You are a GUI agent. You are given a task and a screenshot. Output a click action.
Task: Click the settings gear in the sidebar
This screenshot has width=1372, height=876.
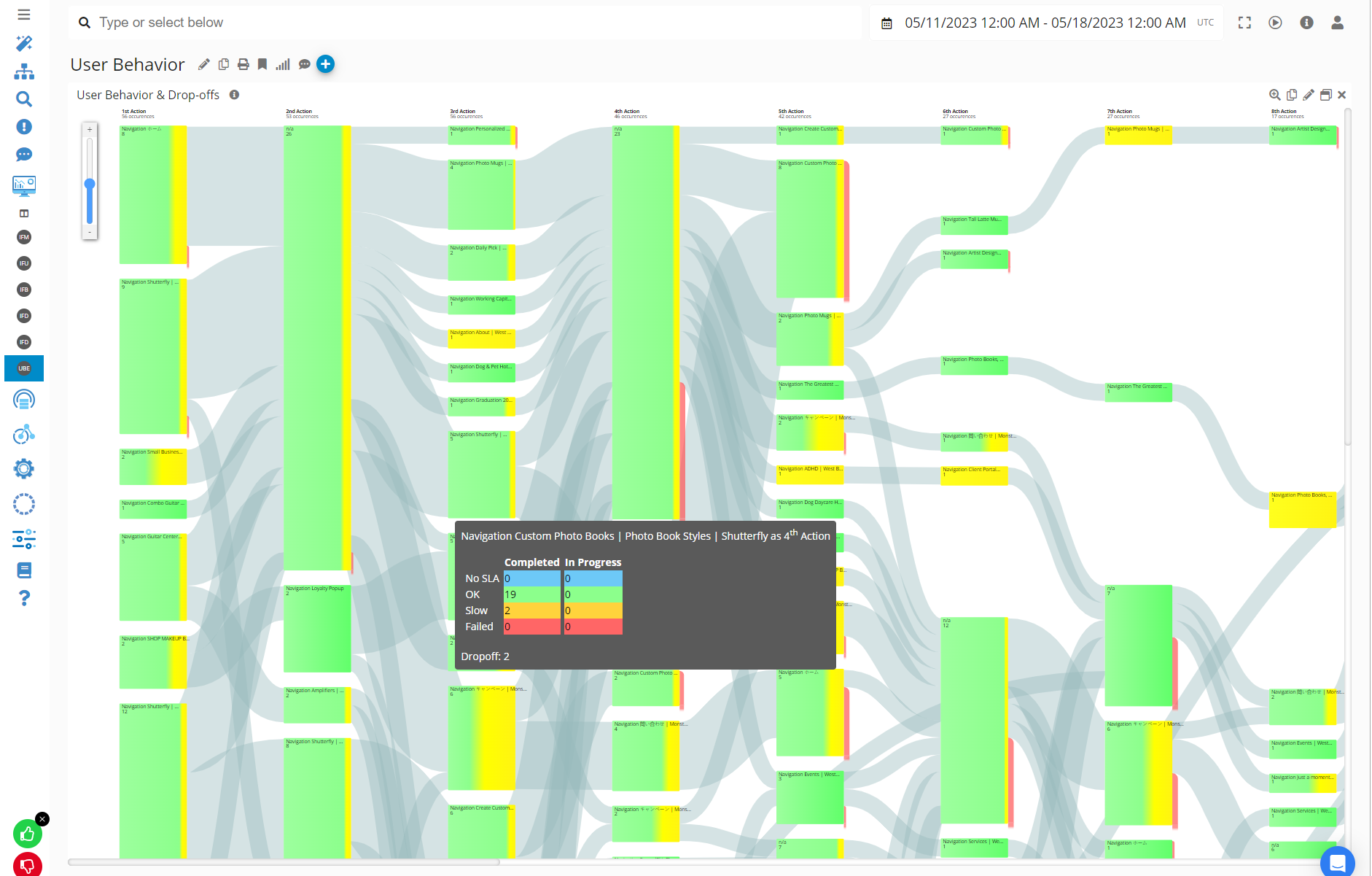(x=24, y=469)
